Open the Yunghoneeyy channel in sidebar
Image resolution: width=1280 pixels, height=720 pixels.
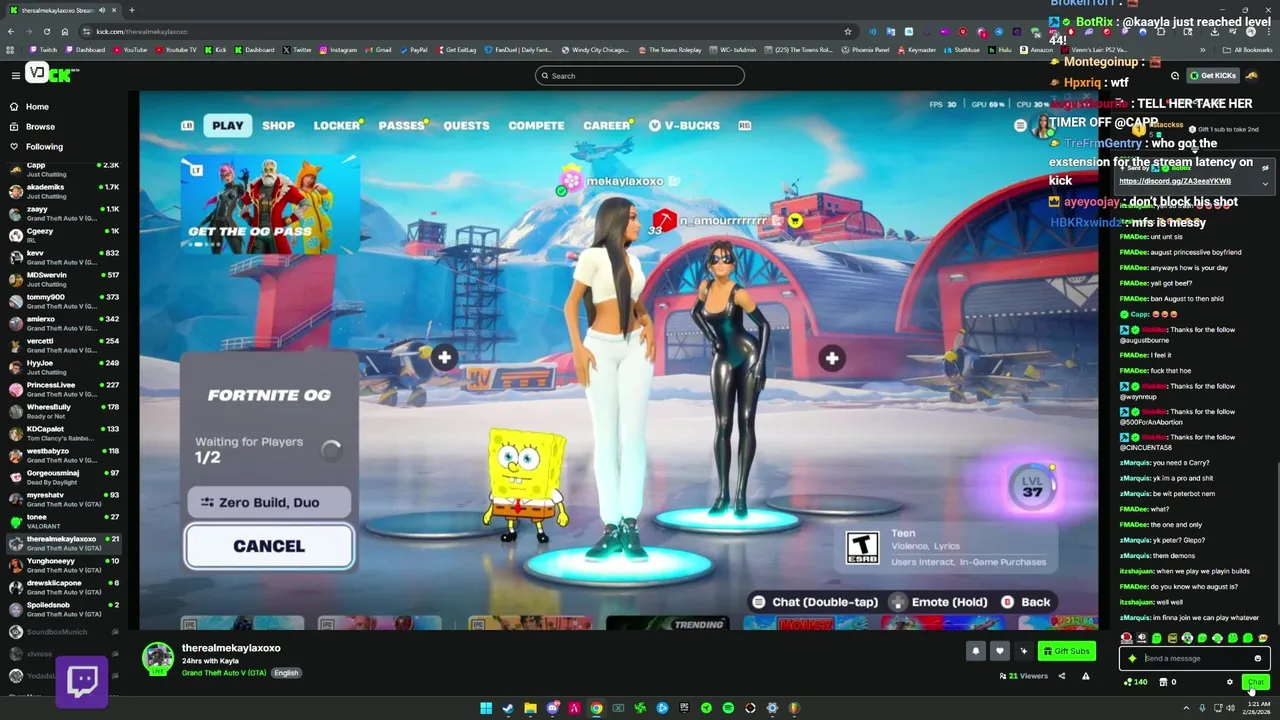[x=64, y=565]
